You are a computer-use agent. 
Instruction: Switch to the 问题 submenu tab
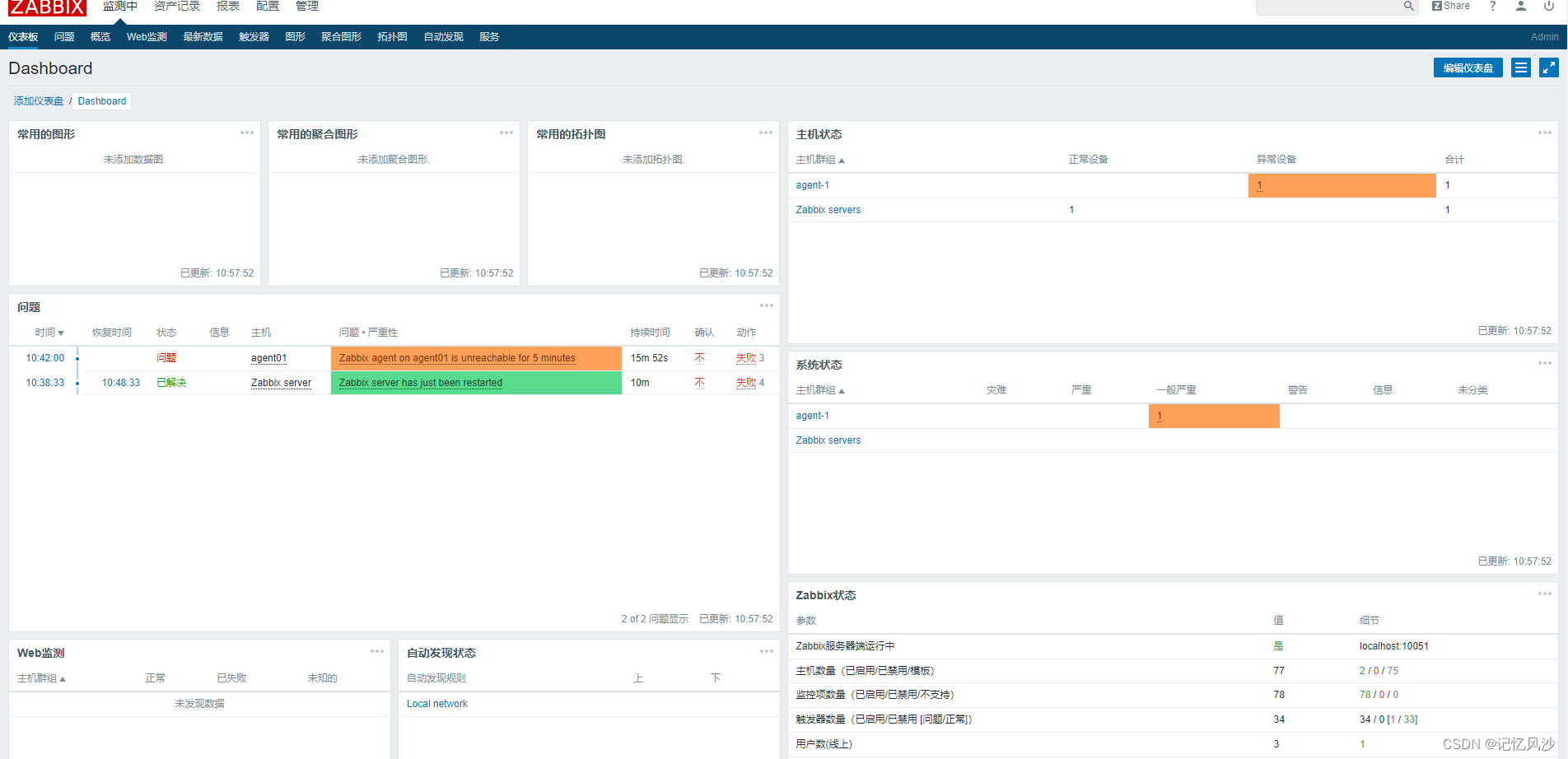pyautogui.click(x=64, y=37)
